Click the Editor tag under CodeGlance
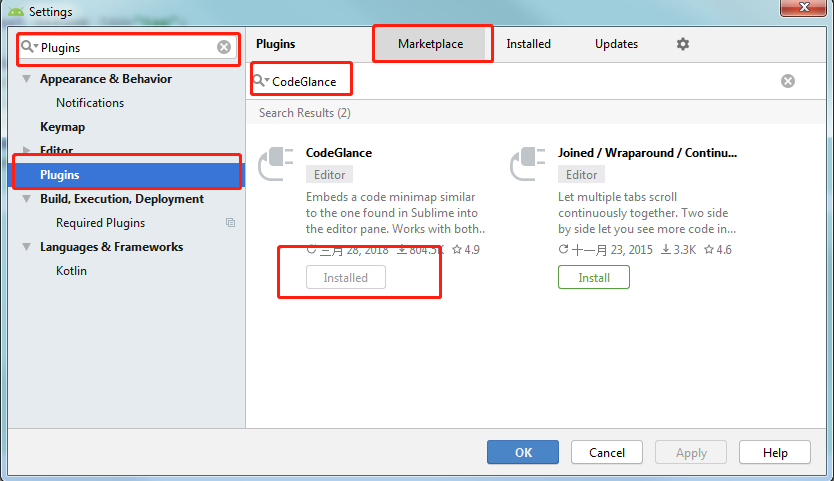Image resolution: width=834 pixels, height=481 pixels. 329,175
